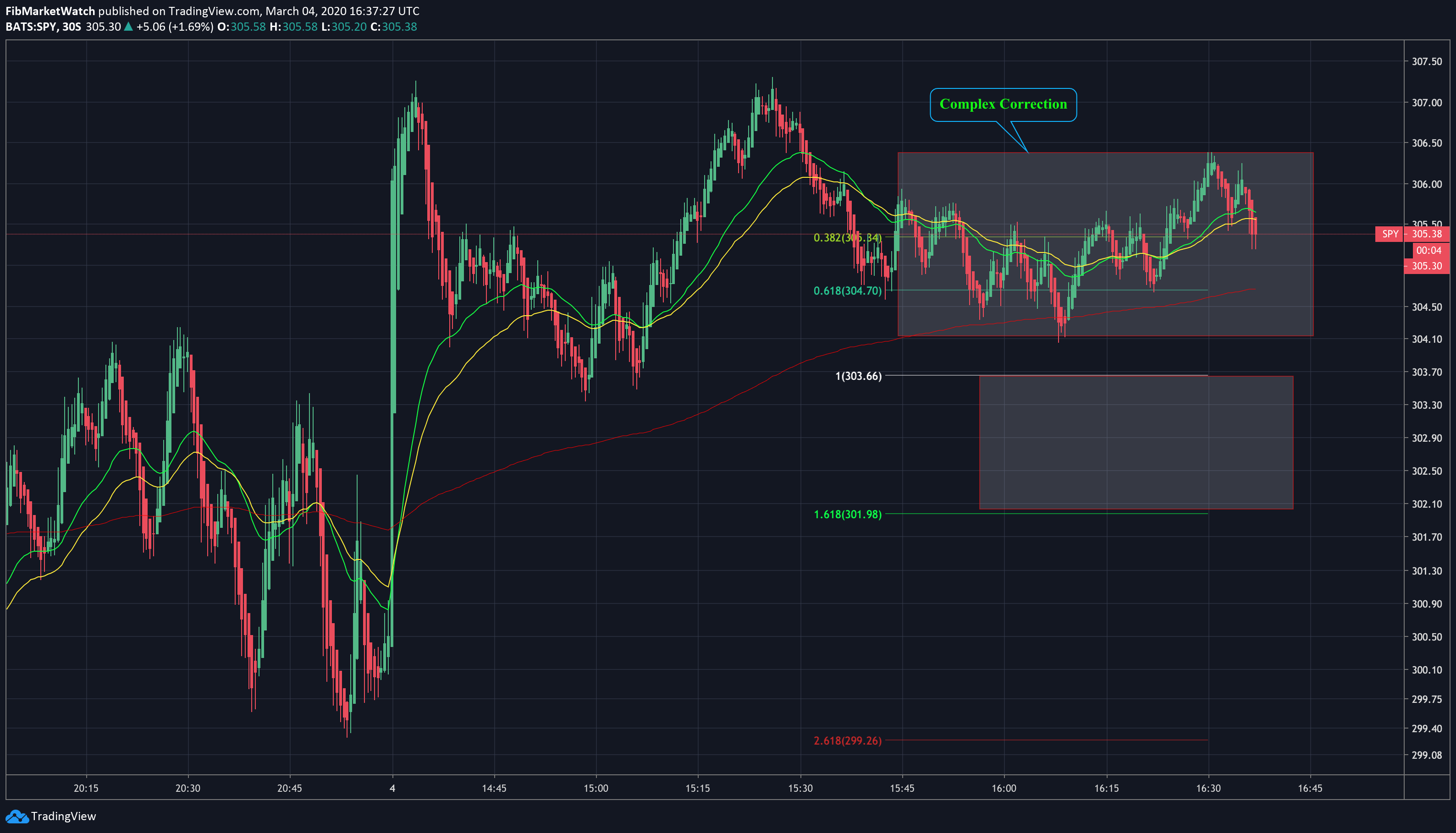
Task: Click the 302.10 price axis tick
Action: (x=1427, y=504)
